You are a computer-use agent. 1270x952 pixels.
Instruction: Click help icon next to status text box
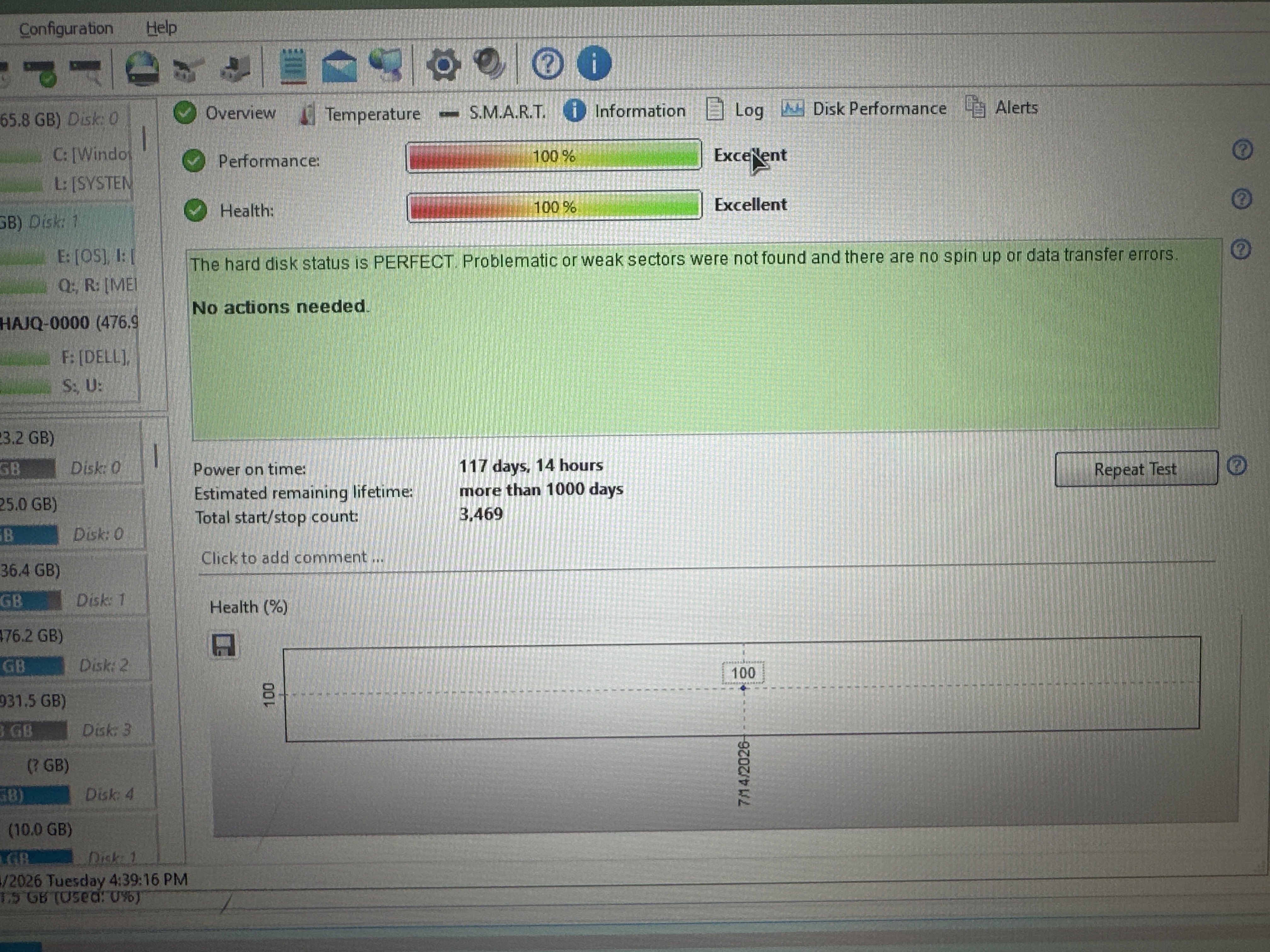(x=1241, y=250)
